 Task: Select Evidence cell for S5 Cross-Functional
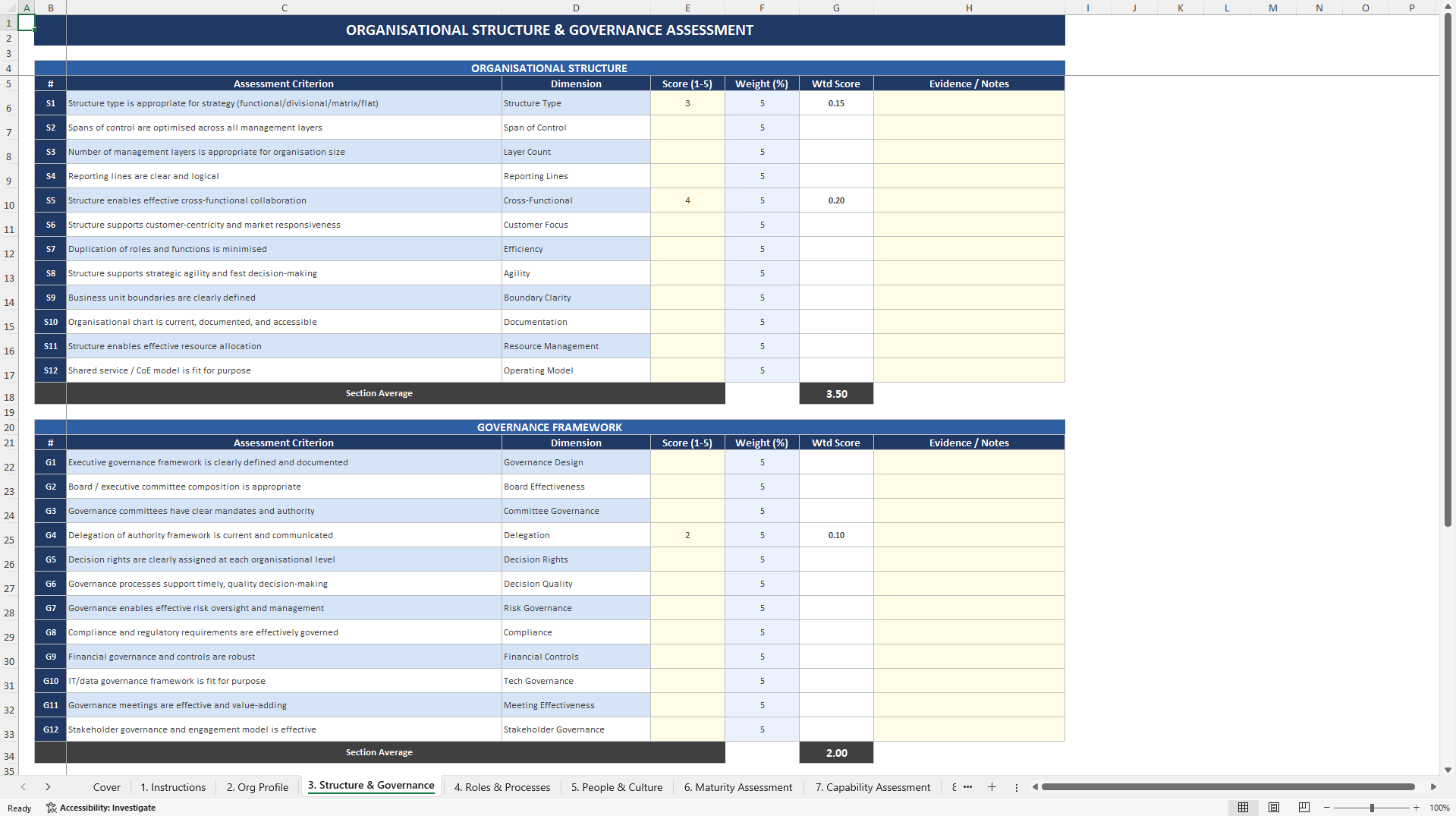(x=969, y=200)
